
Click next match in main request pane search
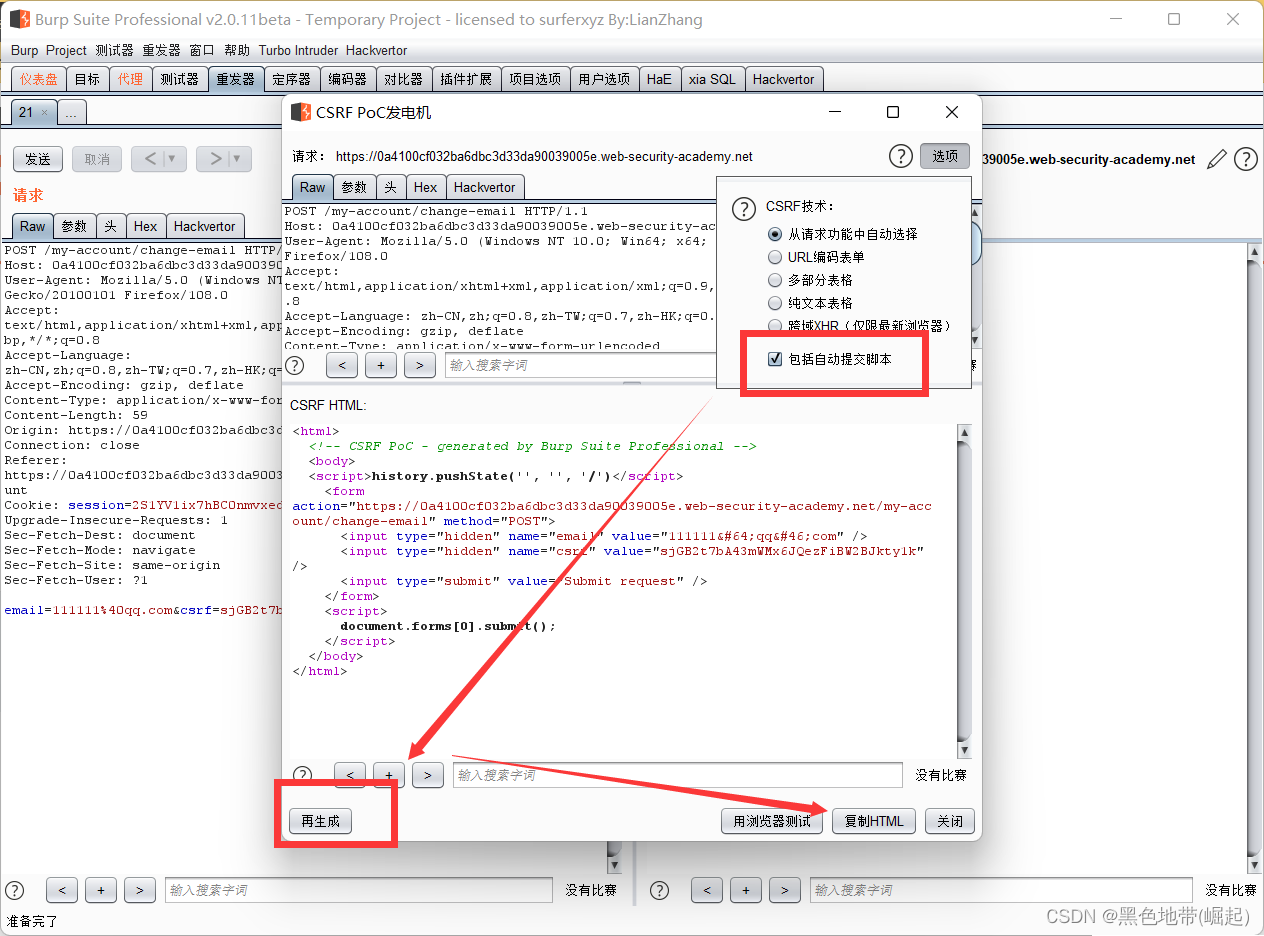[x=140, y=890]
